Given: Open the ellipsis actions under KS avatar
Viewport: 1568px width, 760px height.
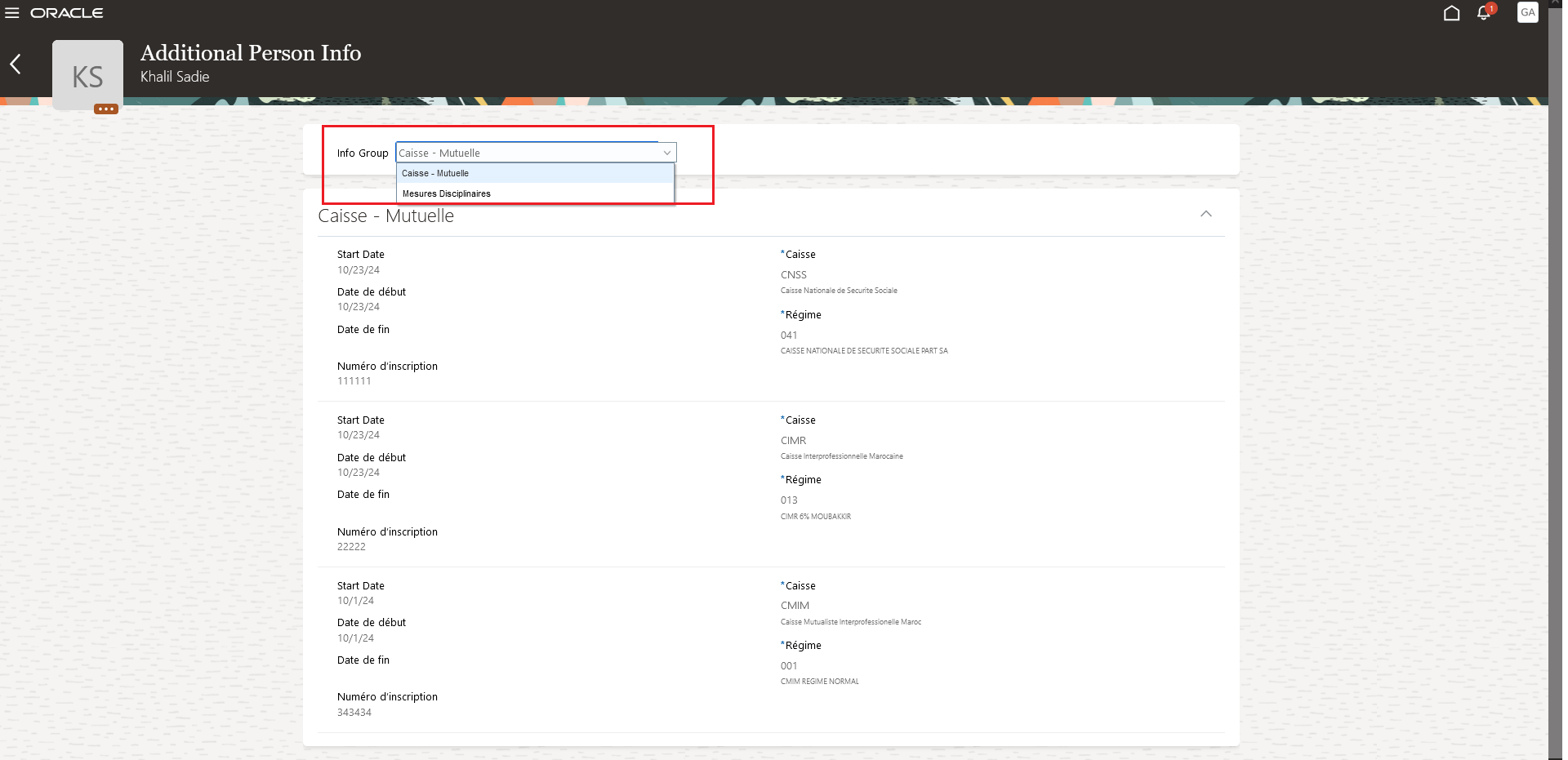Looking at the screenshot, I should pos(105,109).
